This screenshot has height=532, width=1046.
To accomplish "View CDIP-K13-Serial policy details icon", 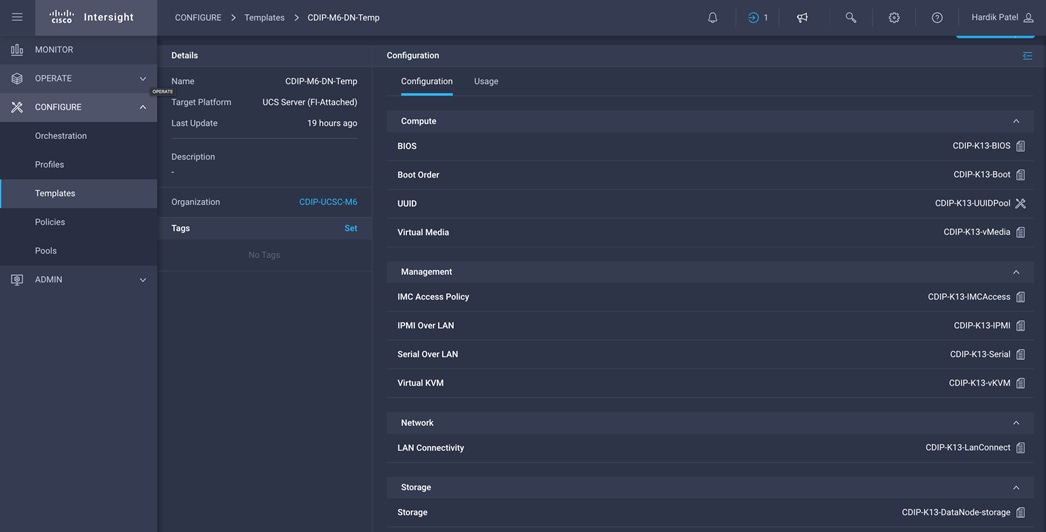I will (x=1021, y=354).
